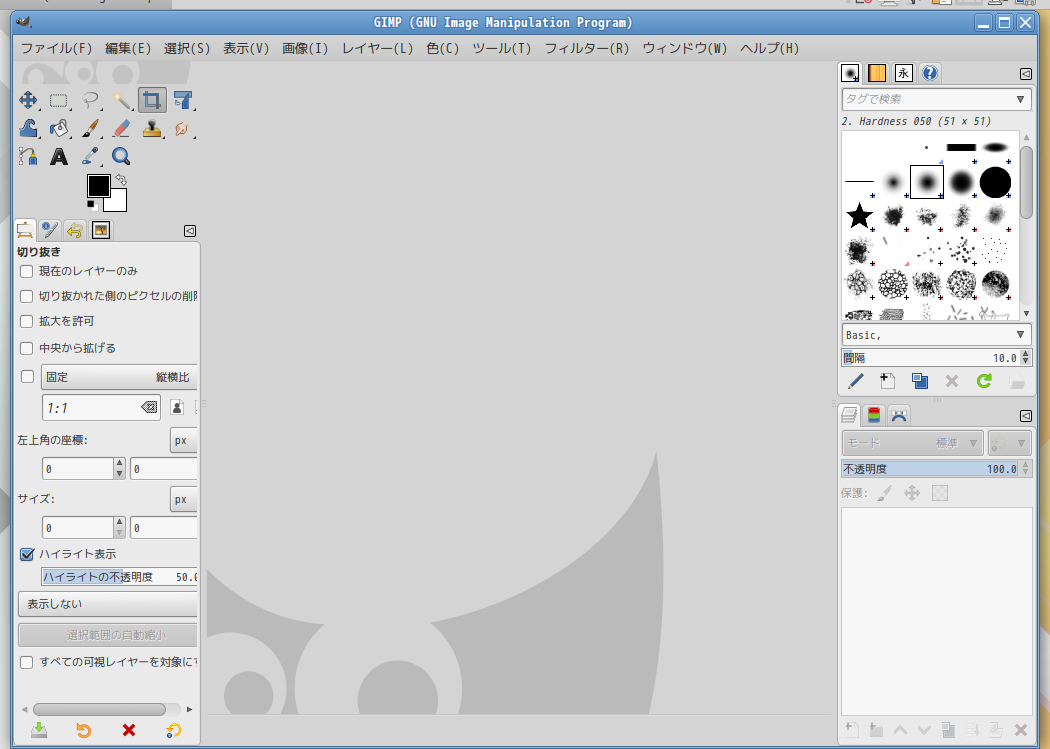Screen dimensions: 1050x749
Task: Select the Text tool
Action: click(x=59, y=156)
